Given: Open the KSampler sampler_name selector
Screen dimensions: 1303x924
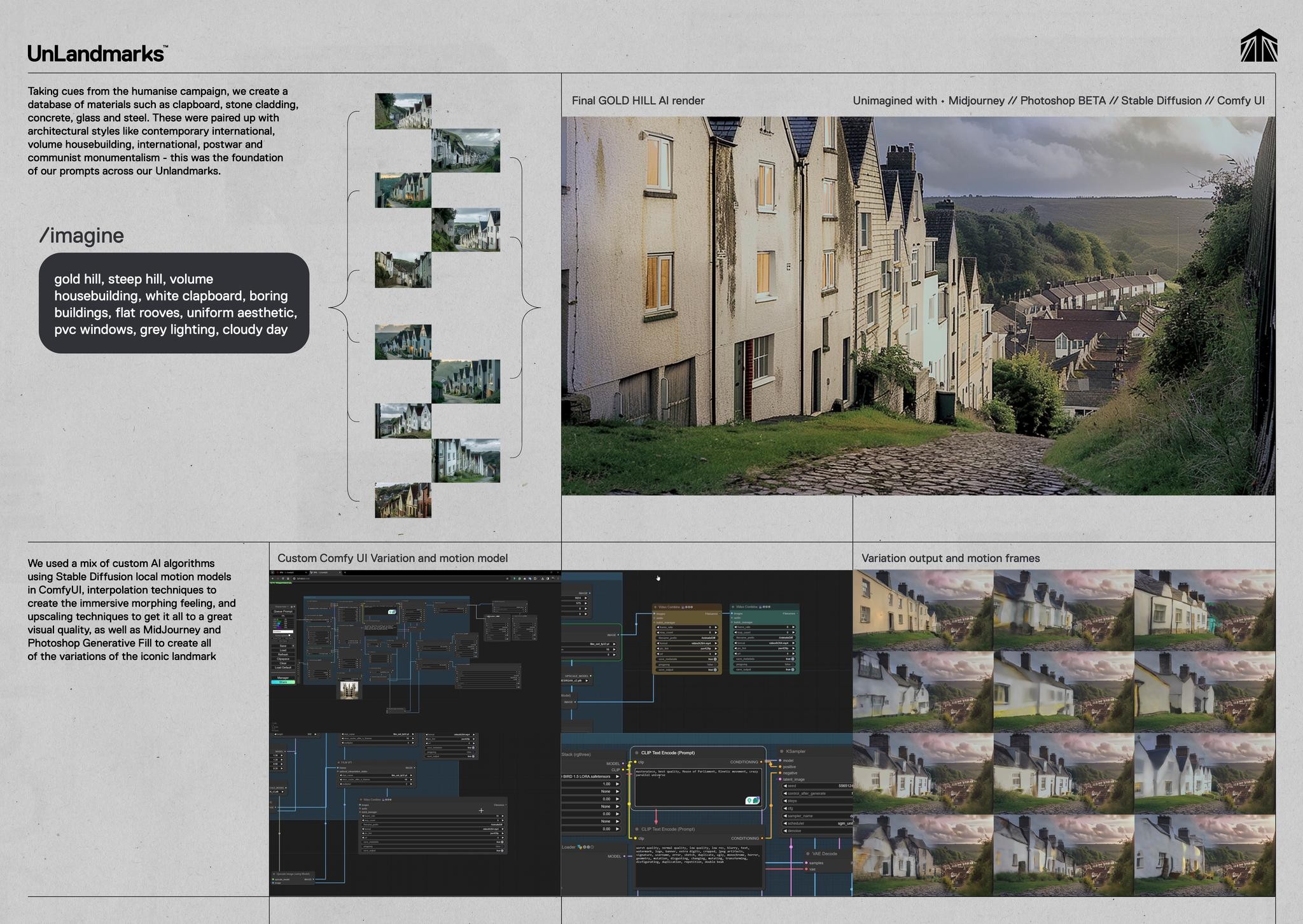Looking at the screenshot, I should point(818,816).
